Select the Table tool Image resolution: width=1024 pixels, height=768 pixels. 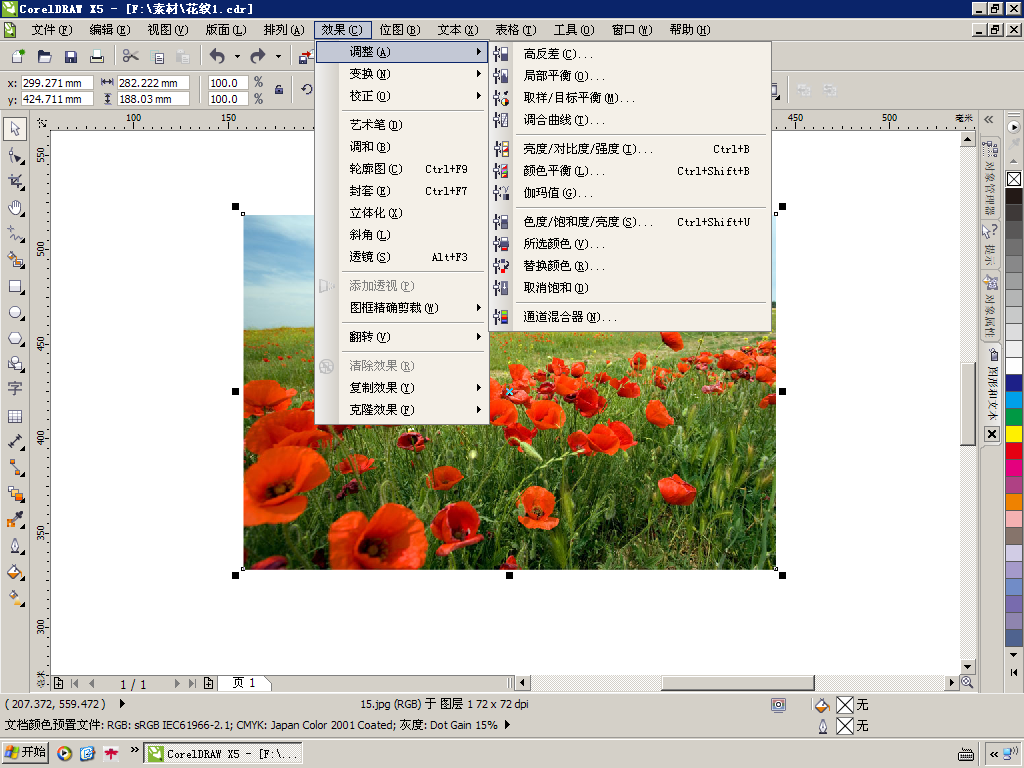click(x=15, y=416)
